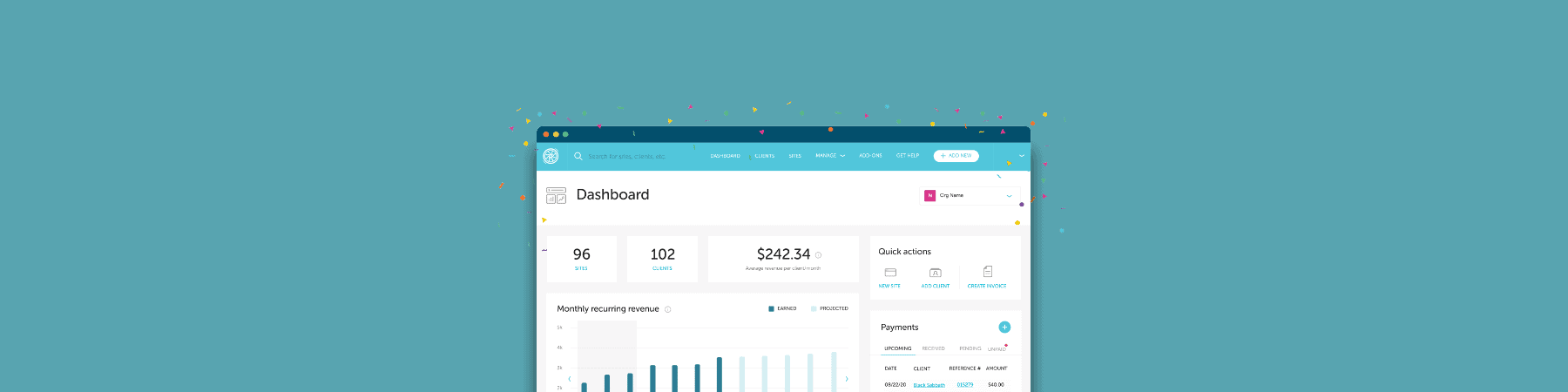Switch to the Upcoming payments tab
This screenshot has height=392, width=1568.
point(898,348)
